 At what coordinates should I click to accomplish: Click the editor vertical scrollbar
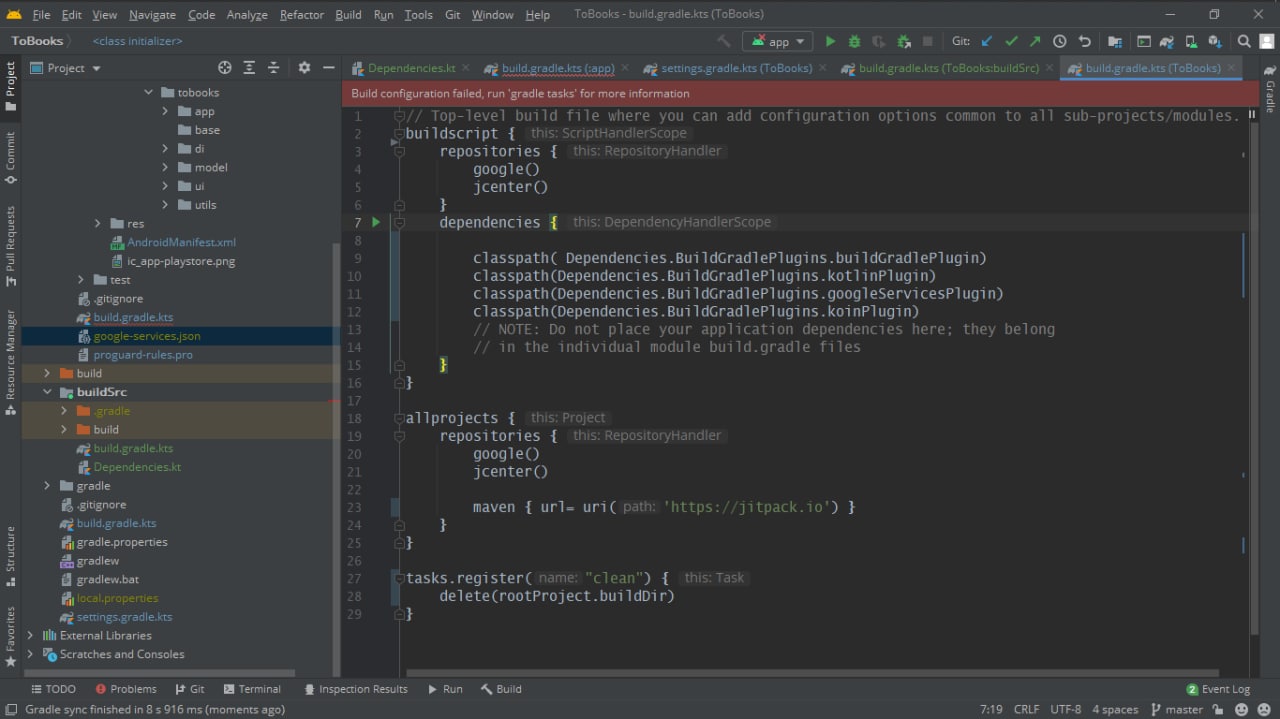[x=1255, y=380]
